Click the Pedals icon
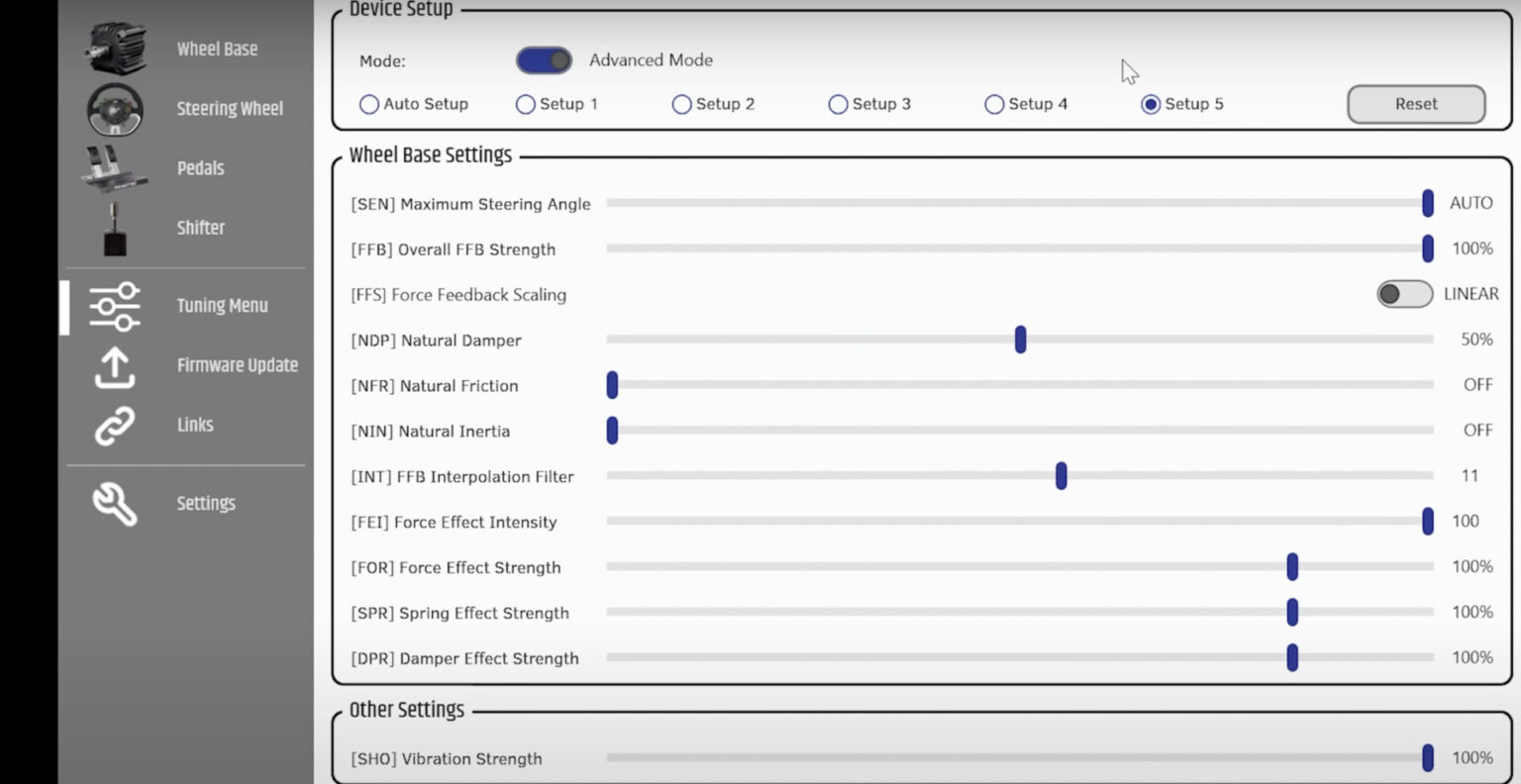 tap(114, 167)
